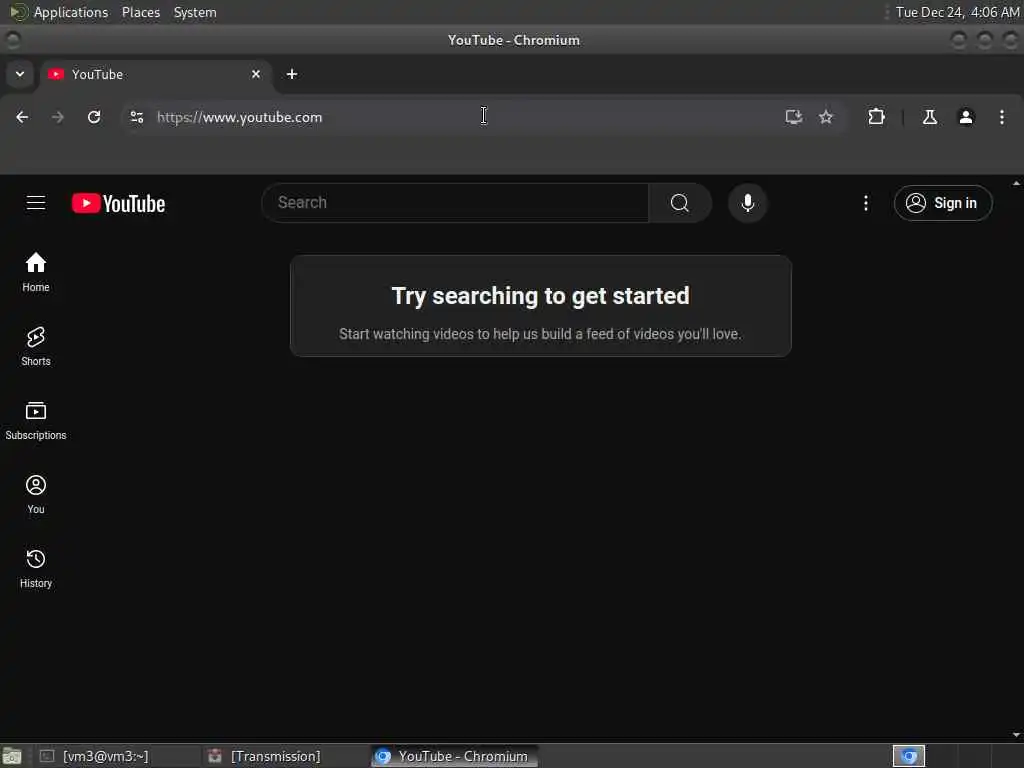1024x768 pixels.
Task: Open History in sidebar
Action: [x=36, y=568]
